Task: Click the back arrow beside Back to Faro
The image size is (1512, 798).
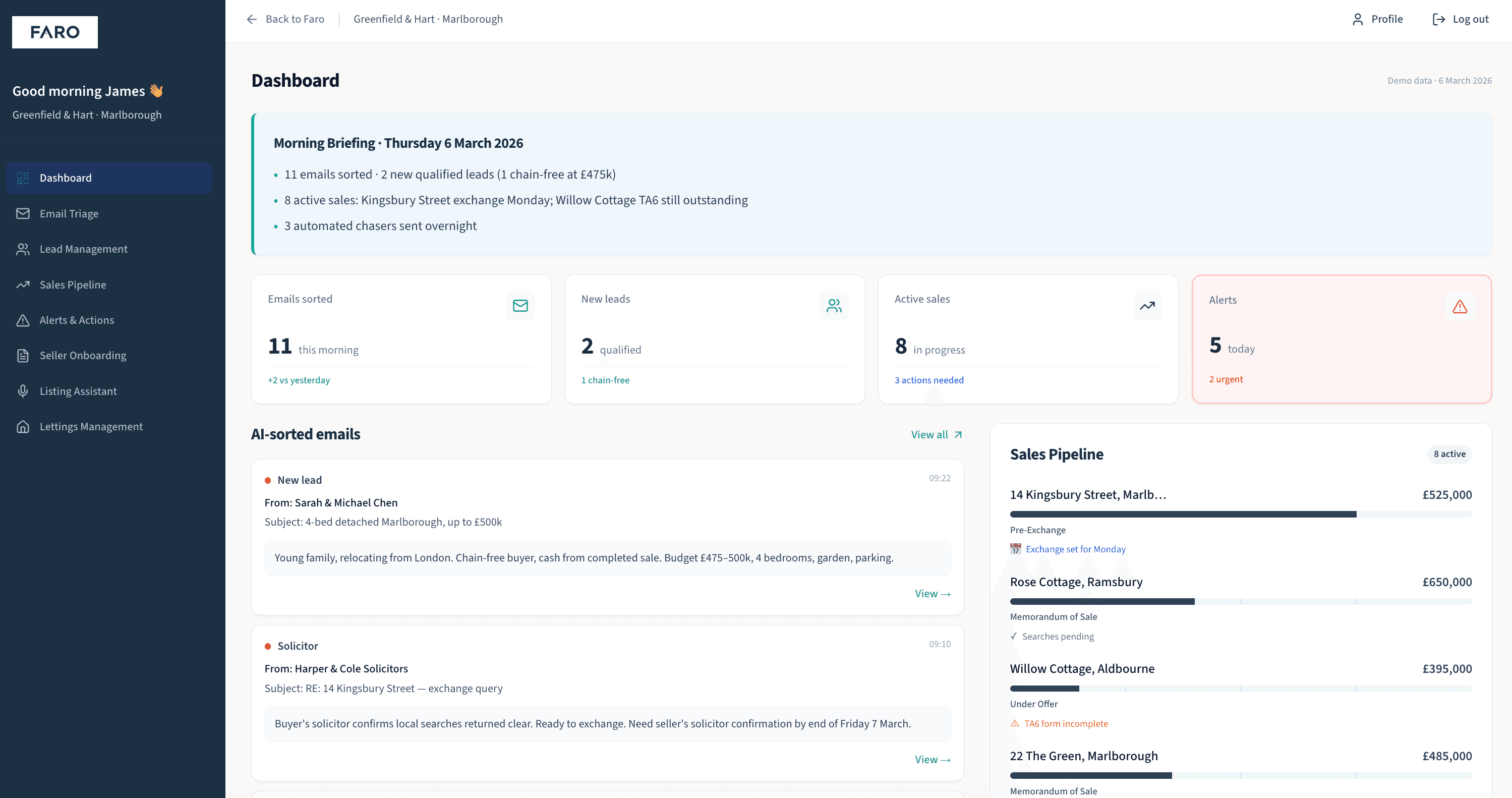Action: coord(252,19)
